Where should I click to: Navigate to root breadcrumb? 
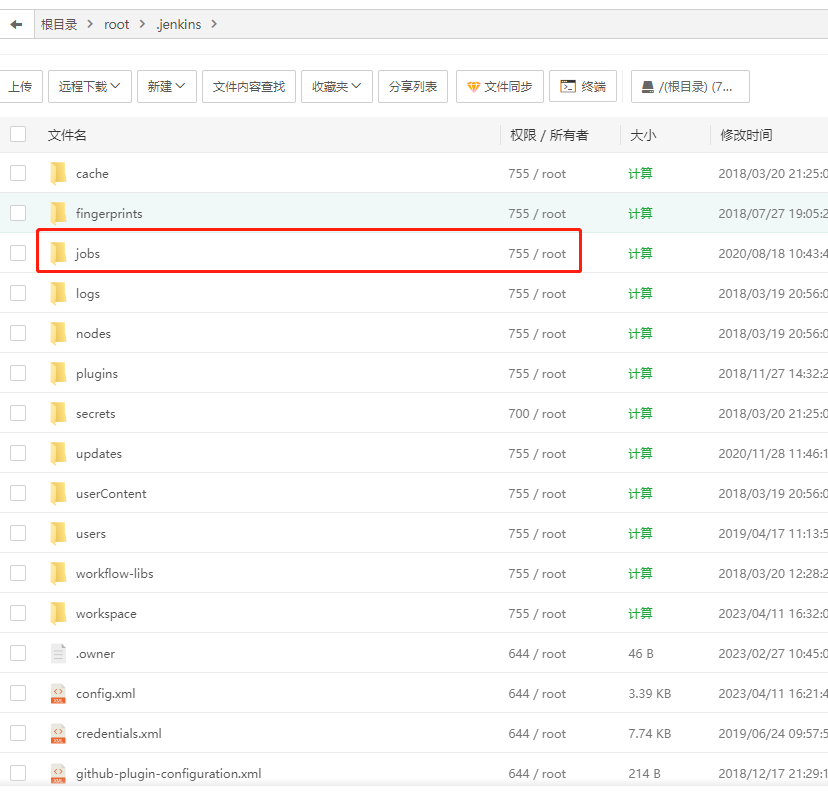[x=117, y=24]
